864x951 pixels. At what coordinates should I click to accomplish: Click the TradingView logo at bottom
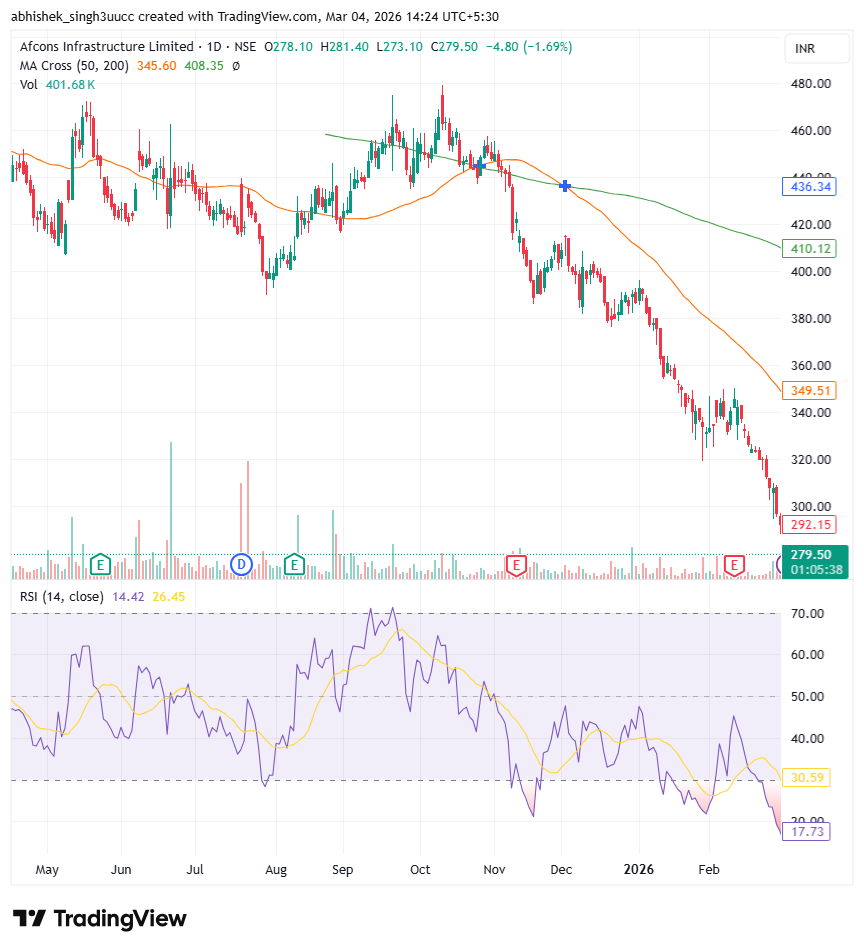(99, 918)
